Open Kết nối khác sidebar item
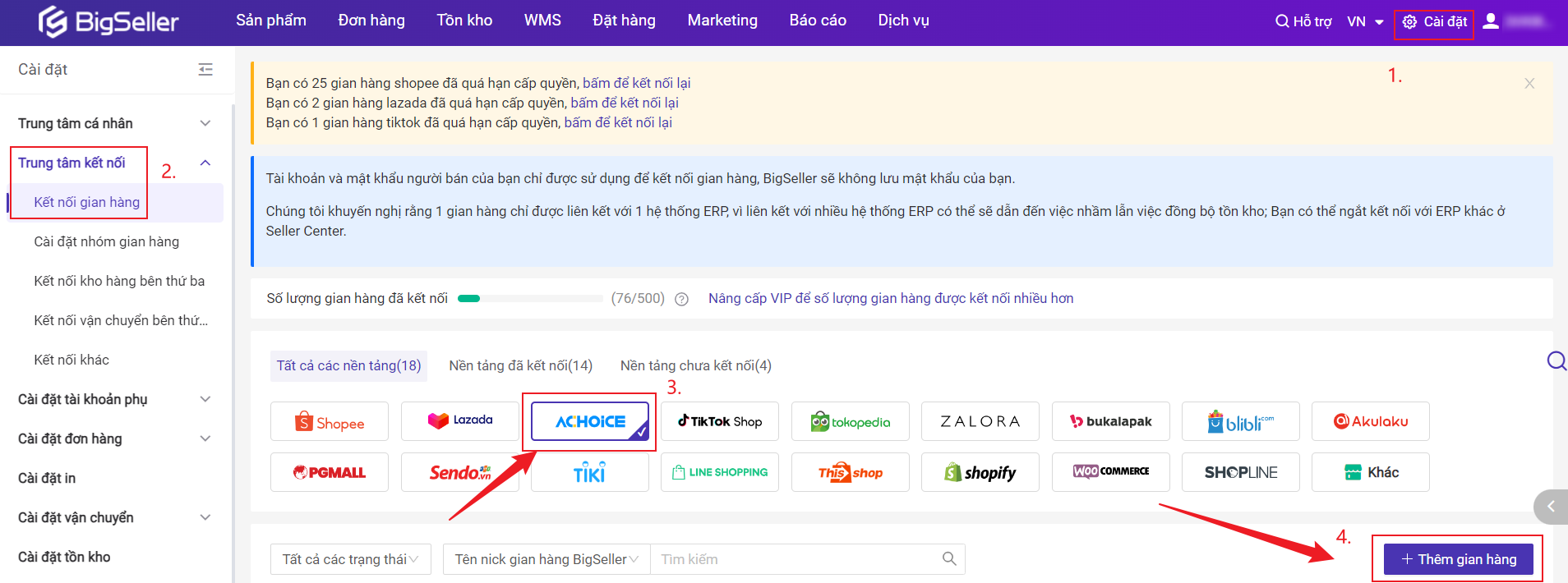 click(x=71, y=360)
